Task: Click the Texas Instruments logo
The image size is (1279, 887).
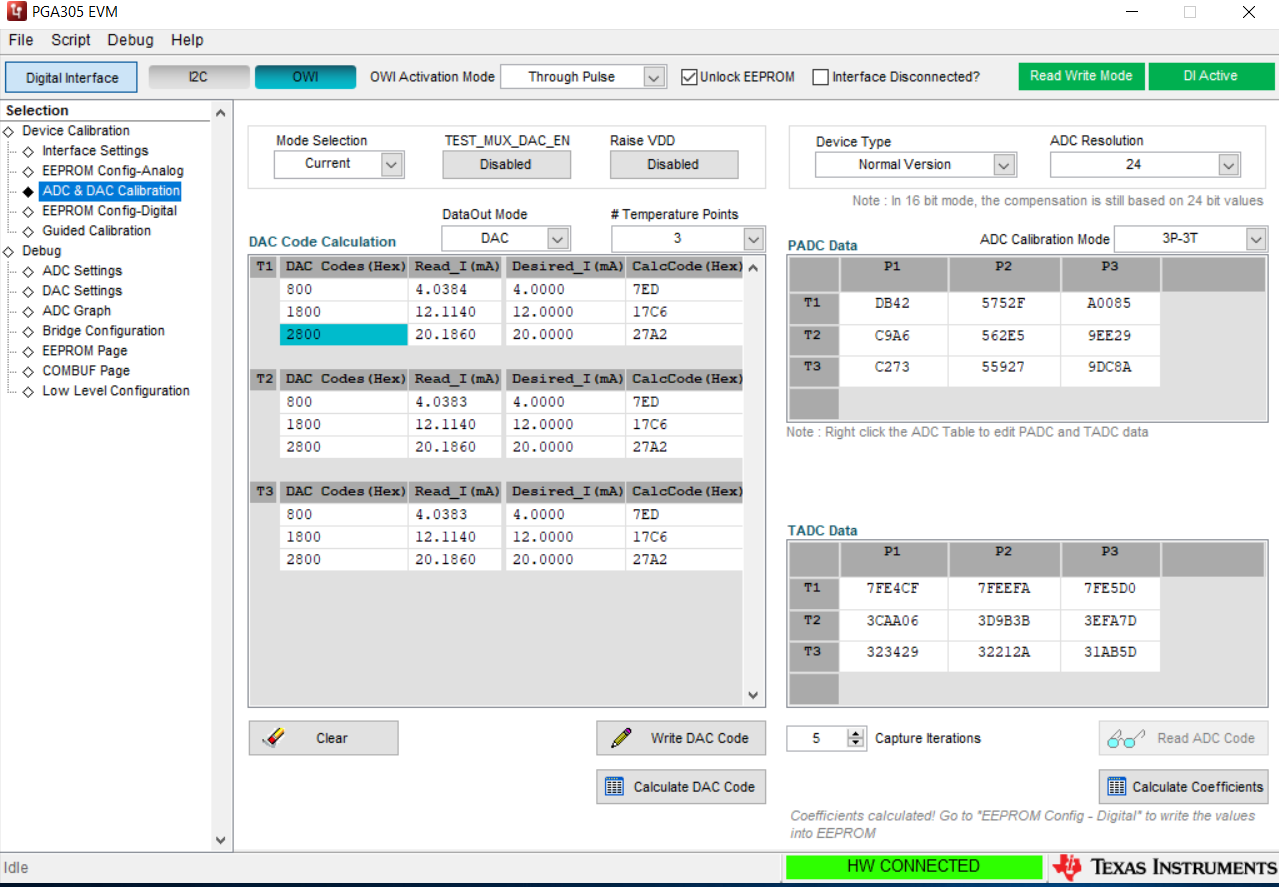Action: tap(1164, 867)
